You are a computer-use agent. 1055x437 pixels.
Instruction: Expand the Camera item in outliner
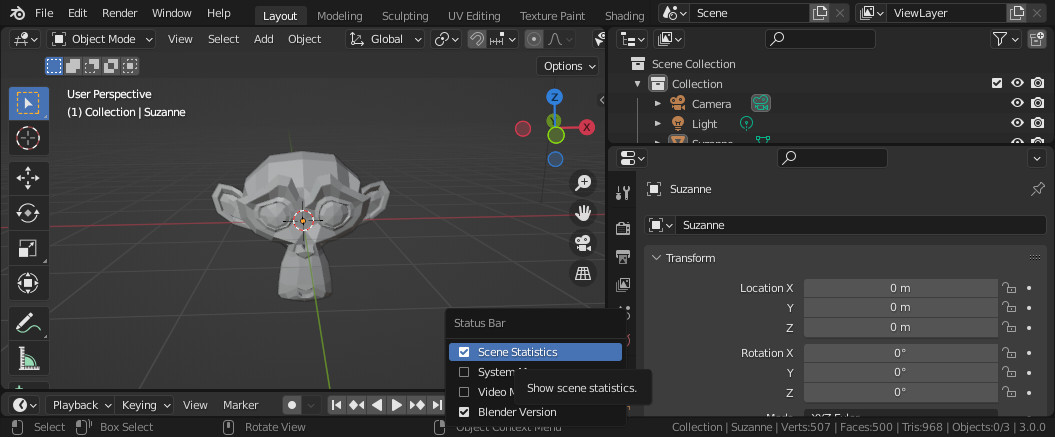coord(658,103)
